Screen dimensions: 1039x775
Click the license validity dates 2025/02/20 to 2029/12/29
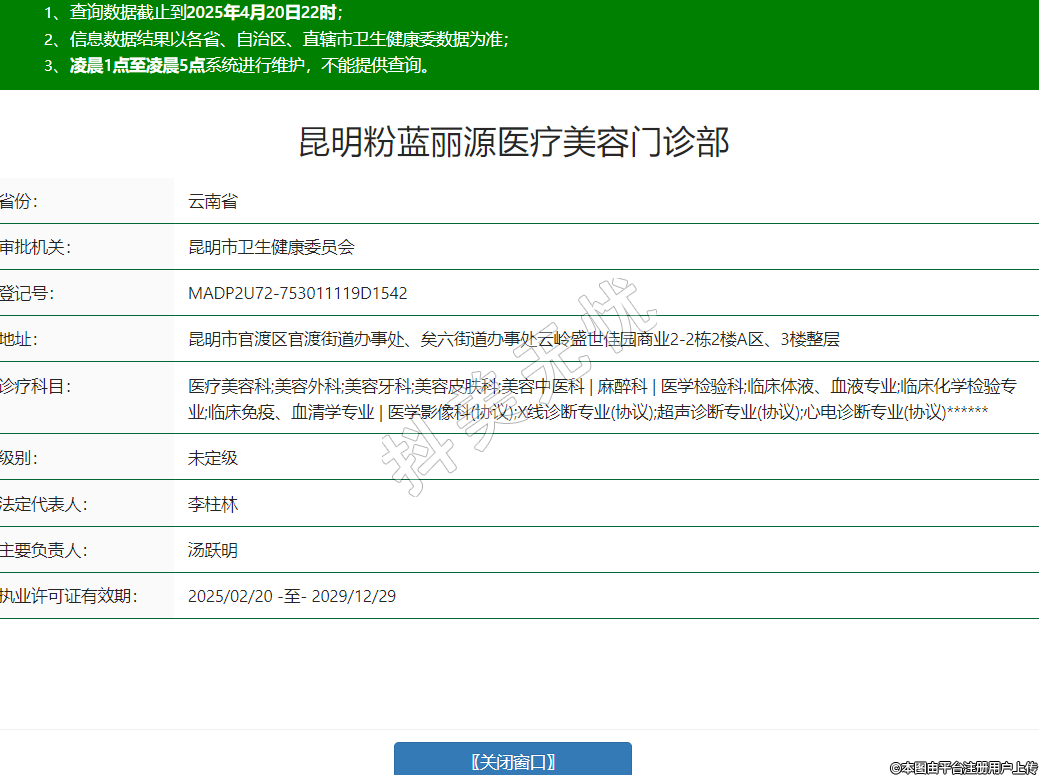(x=292, y=596)
